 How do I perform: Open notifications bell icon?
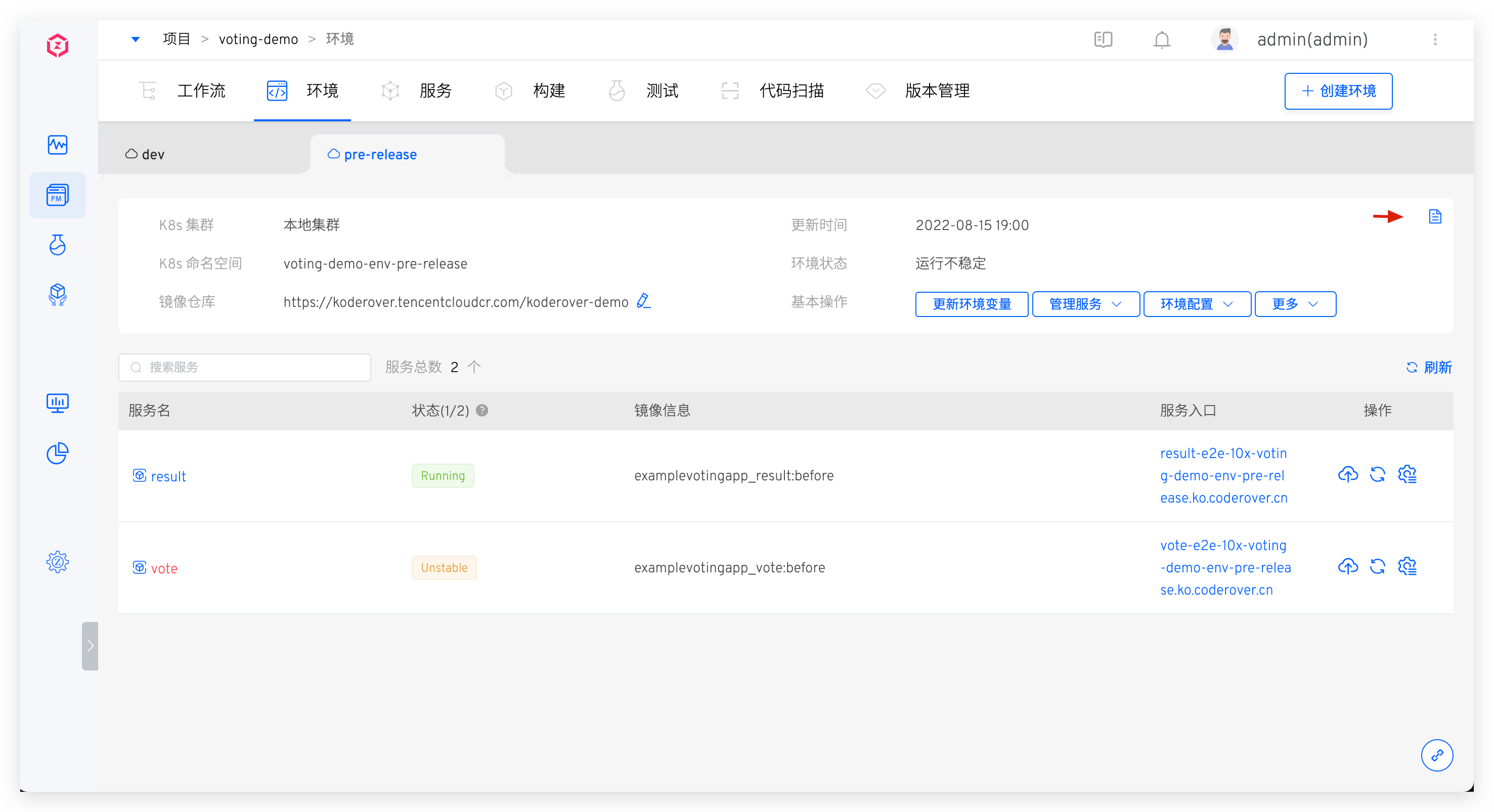tap(1161, 39)
